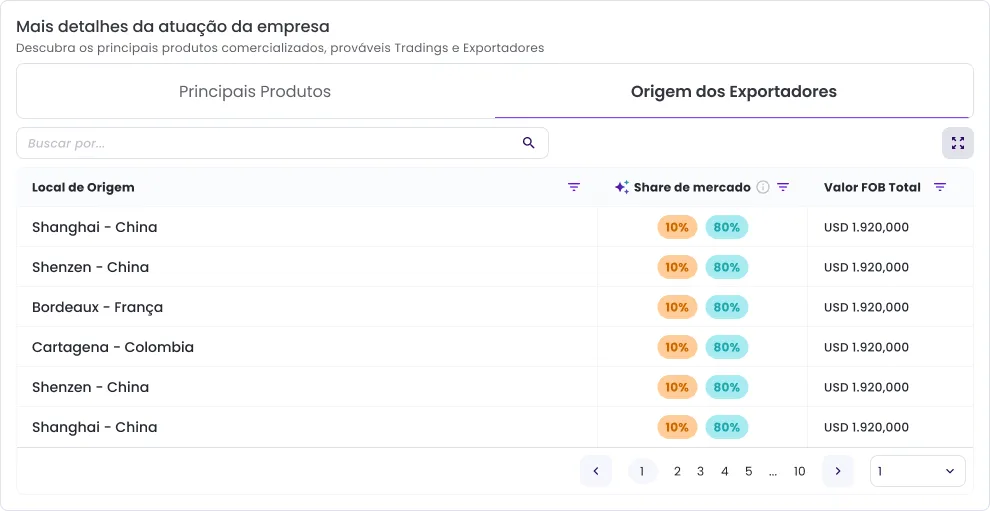Expand table to fullscreen view
The width and height of the screenshot is (990, 511).
click(x=957, y=143)
